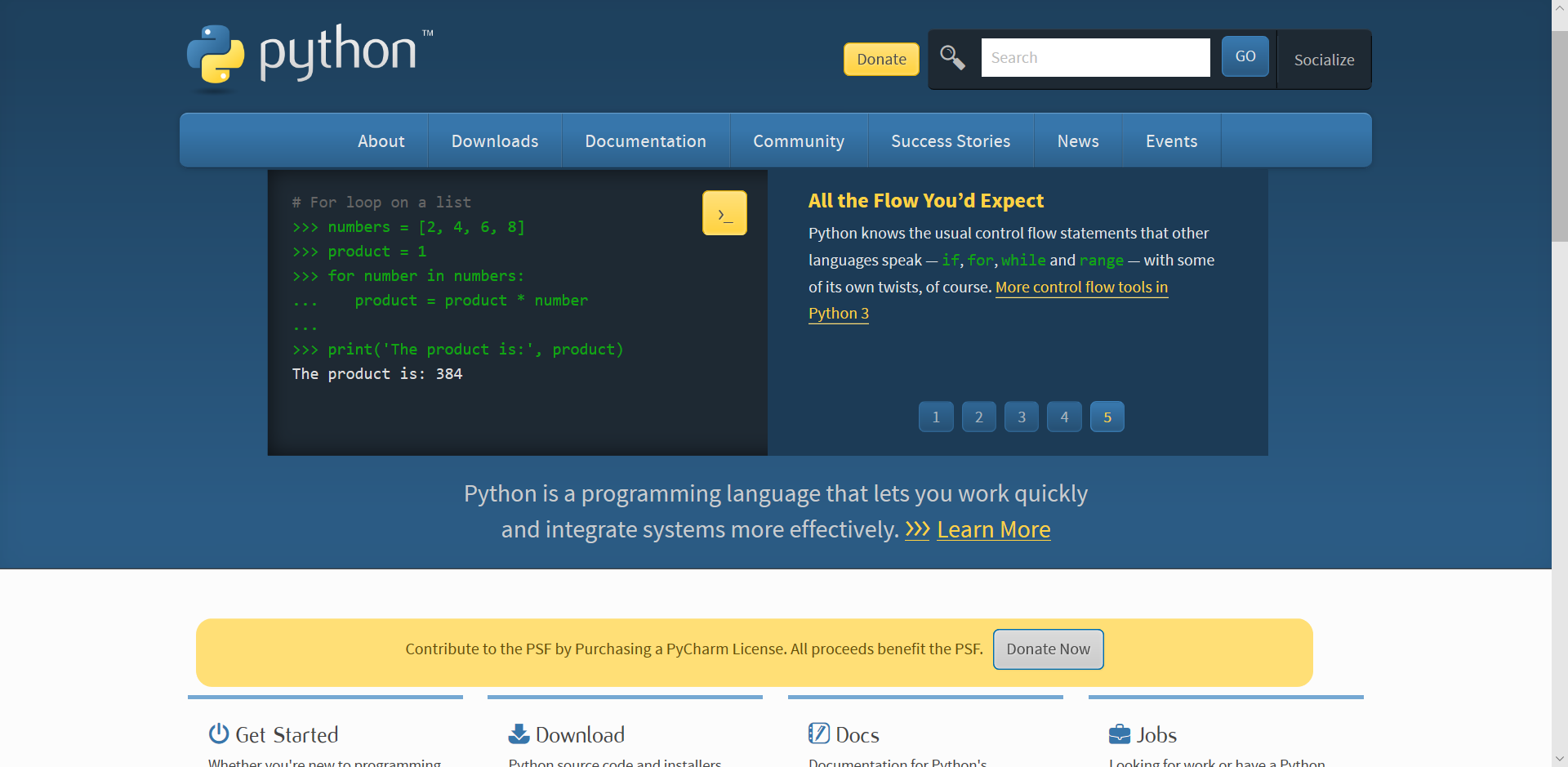Click the Docs heading
The width and height of the screenshot is (1568, 767).
[x=857, y=734]
